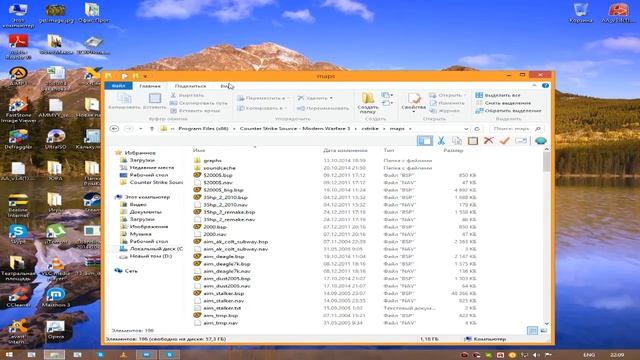The height and width of the screenshot is (360, 640).
Task: Open Defraggler desktop icon
Action: point(18,139)
